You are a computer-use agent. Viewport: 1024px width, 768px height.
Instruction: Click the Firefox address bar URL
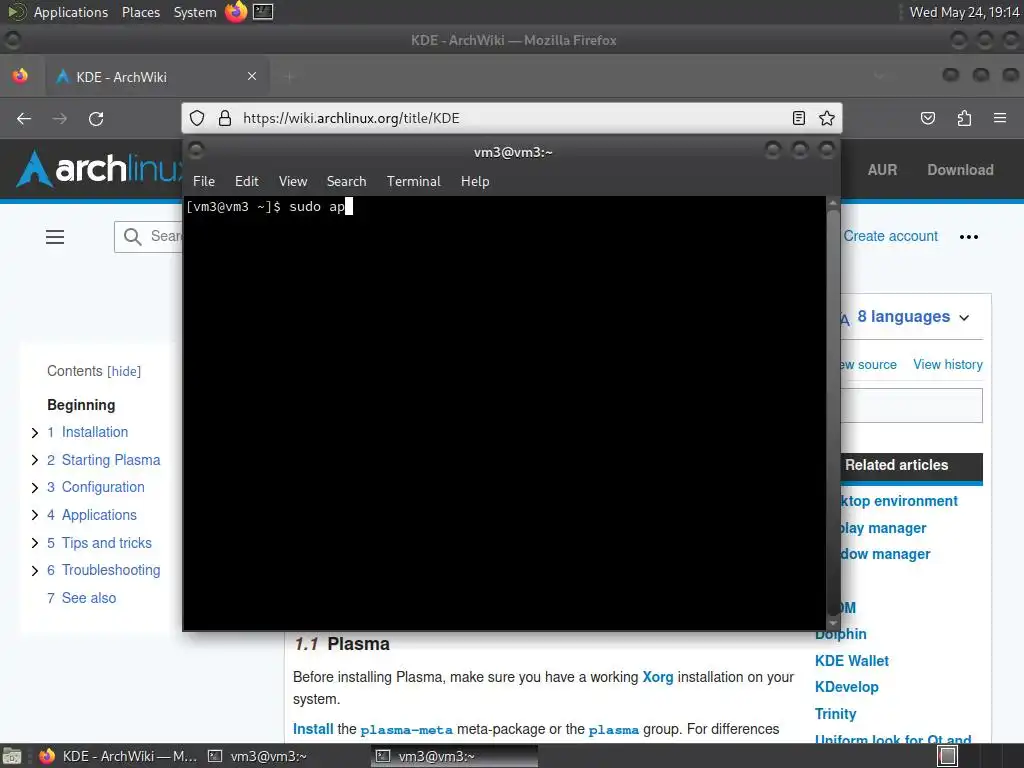pos(351,118)
